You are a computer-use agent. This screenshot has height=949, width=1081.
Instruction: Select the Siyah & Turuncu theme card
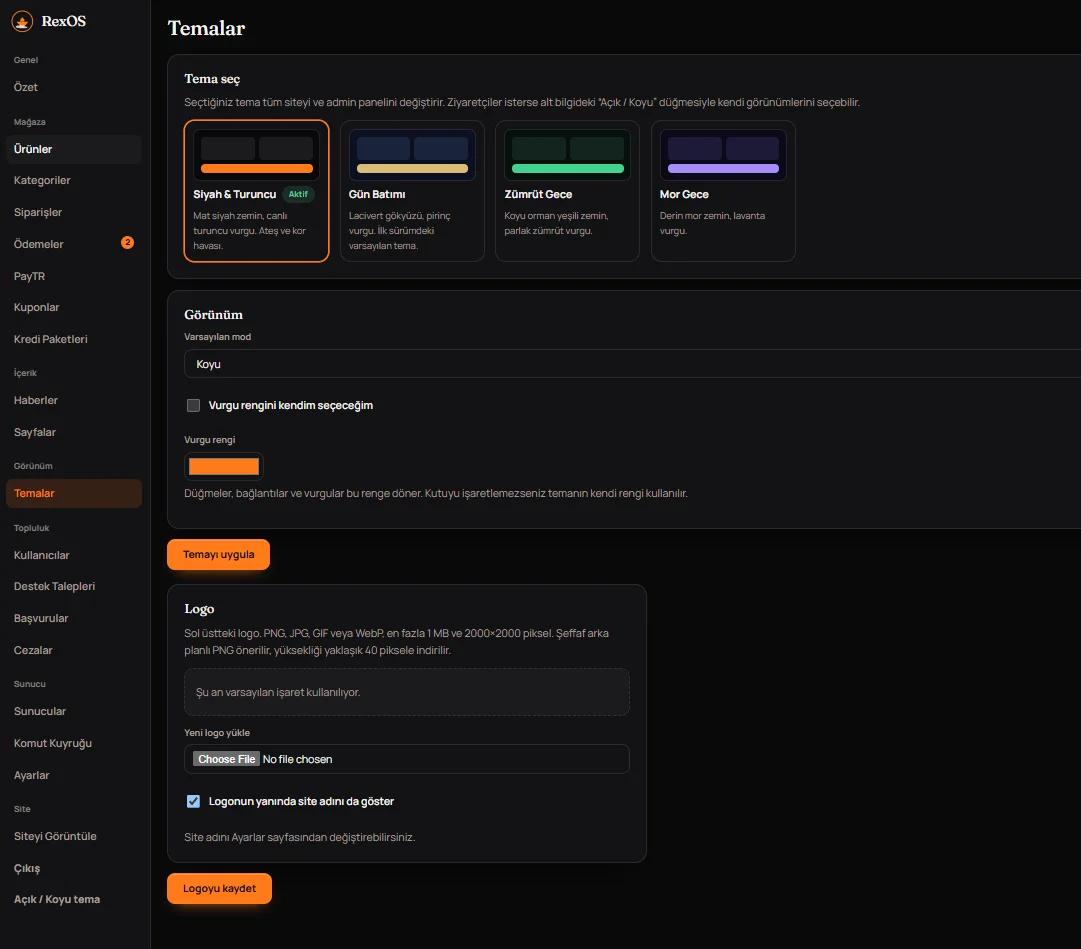(x=256, y=191)
